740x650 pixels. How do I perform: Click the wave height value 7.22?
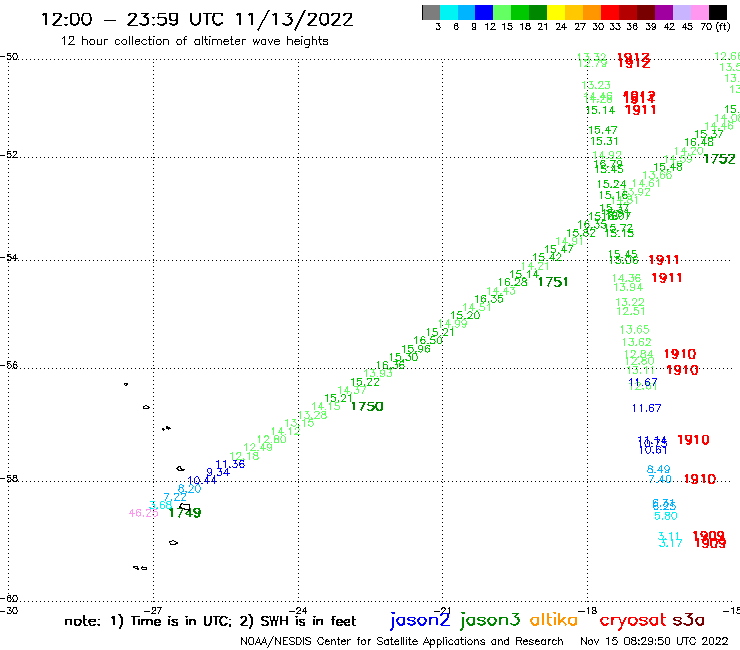point(175,497)
